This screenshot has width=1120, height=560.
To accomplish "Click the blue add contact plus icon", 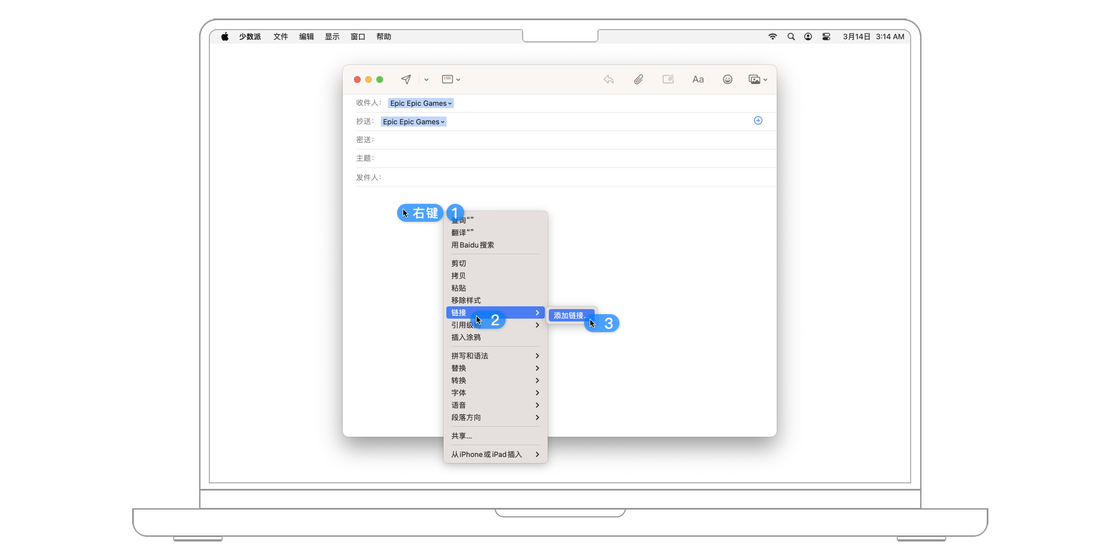I will pyautogui.click(x=758, y=121).
